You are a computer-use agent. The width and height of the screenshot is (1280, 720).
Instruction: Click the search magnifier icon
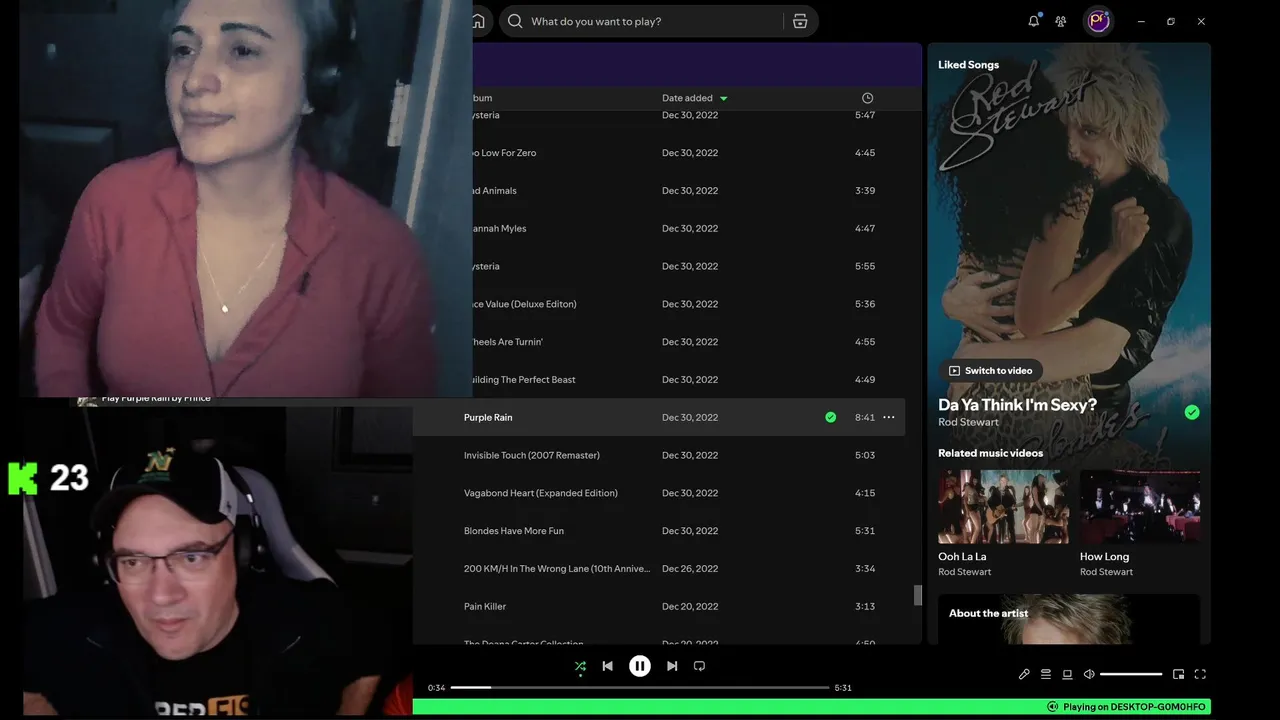click(515, 21)
